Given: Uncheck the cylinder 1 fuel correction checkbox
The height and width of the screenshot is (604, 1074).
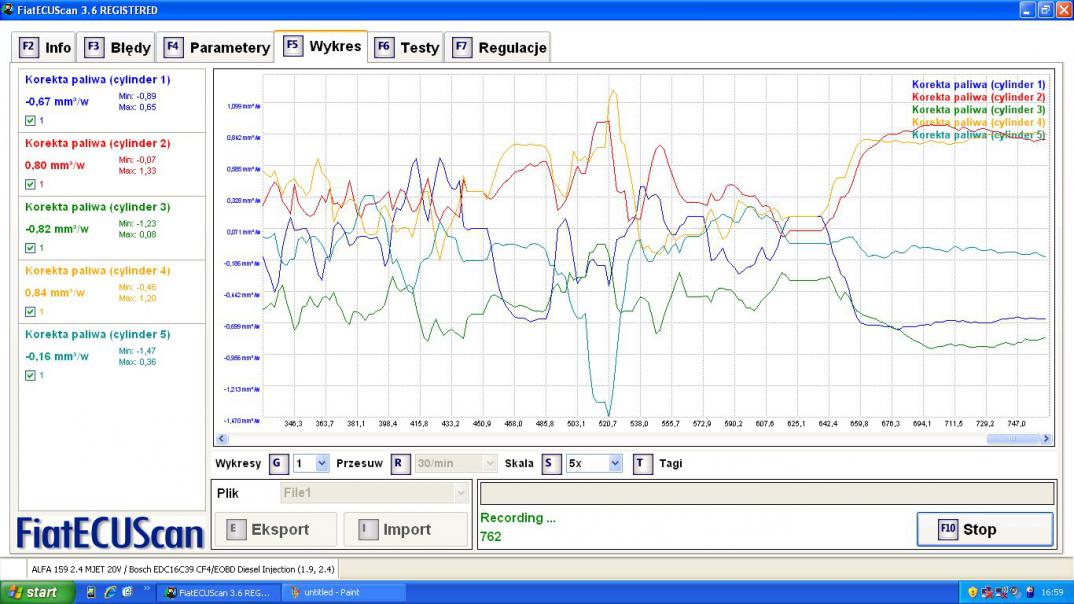Looking at the screenshot, I should [x=30, y=121].
